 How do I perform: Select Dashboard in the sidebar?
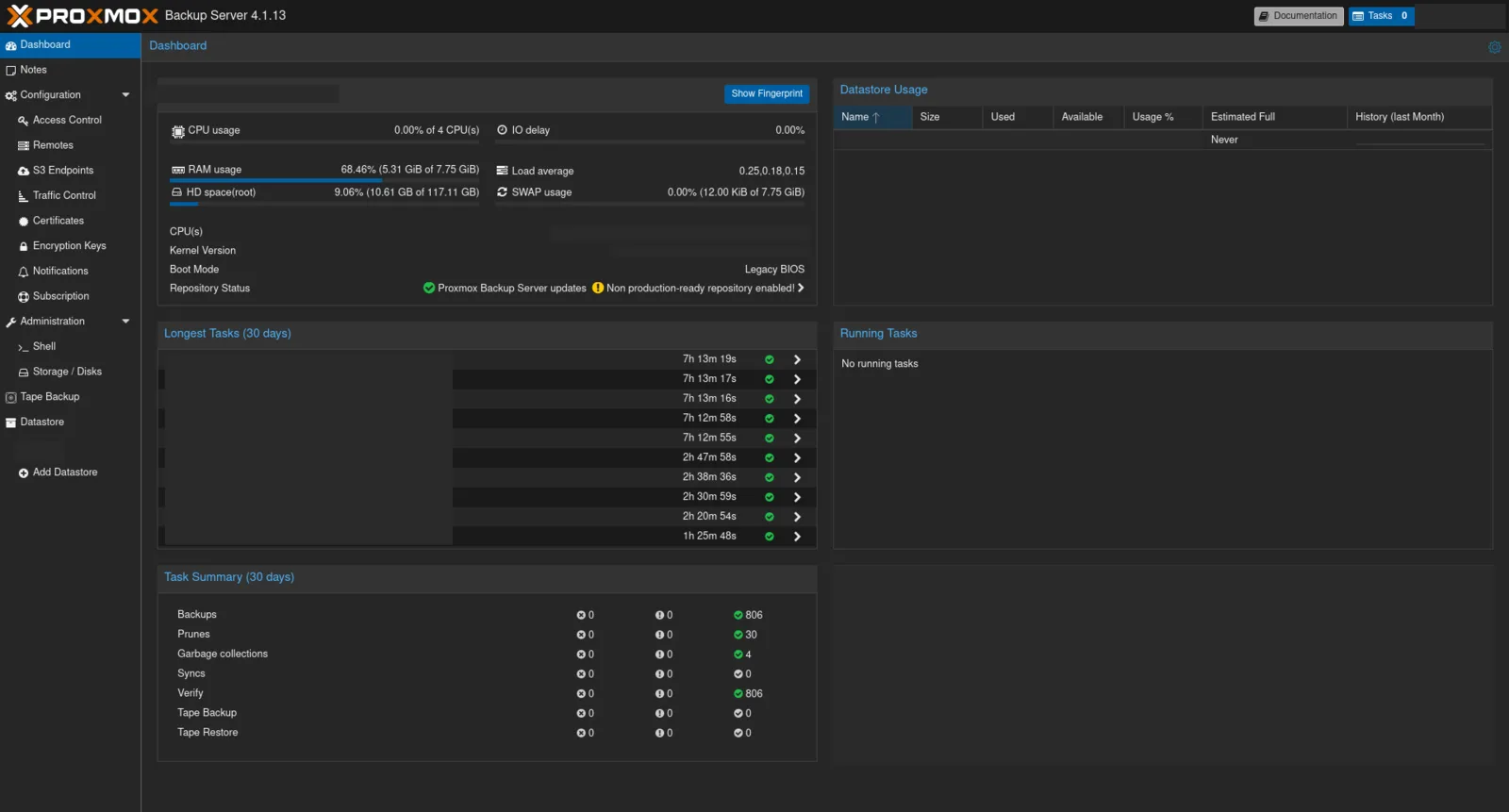[70, 45]
